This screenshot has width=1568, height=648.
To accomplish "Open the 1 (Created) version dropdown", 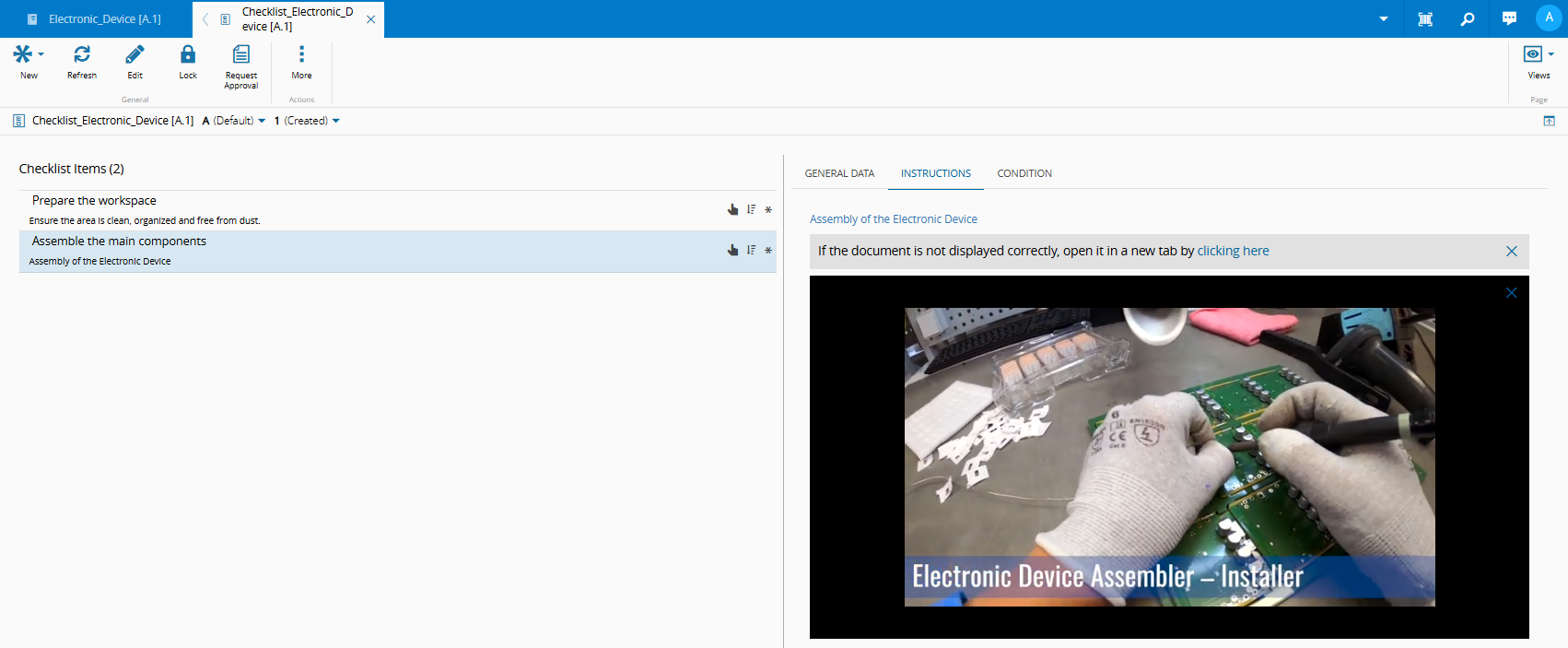I will [x=335, y=121].
